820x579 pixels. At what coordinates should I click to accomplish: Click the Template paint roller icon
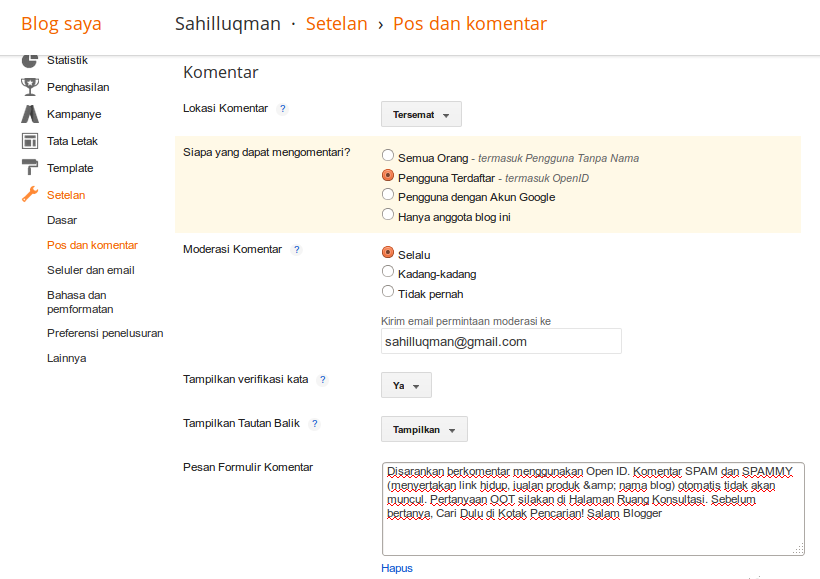point(30,168)
